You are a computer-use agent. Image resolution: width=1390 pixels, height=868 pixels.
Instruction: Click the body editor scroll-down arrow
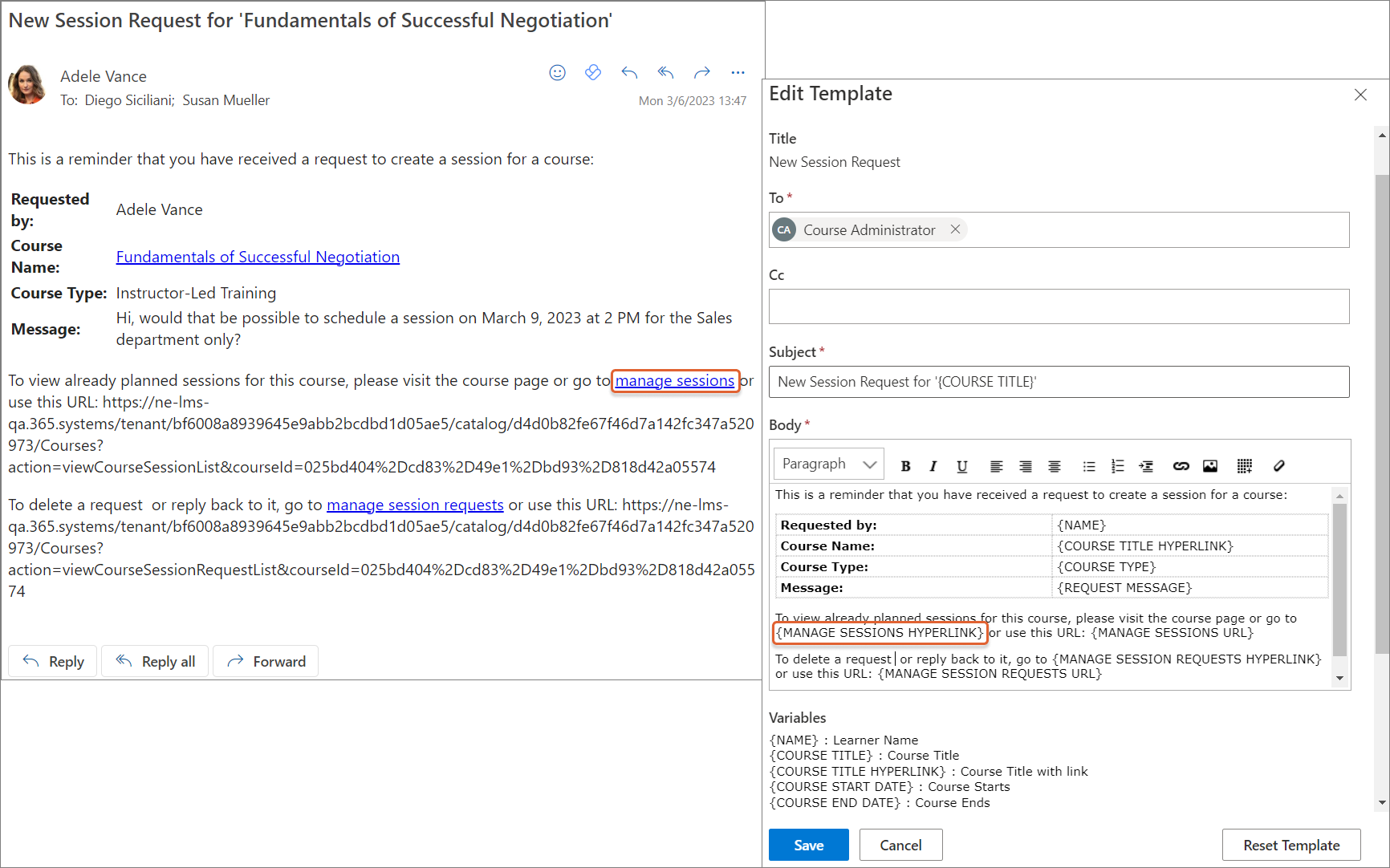pos(1339,679)
